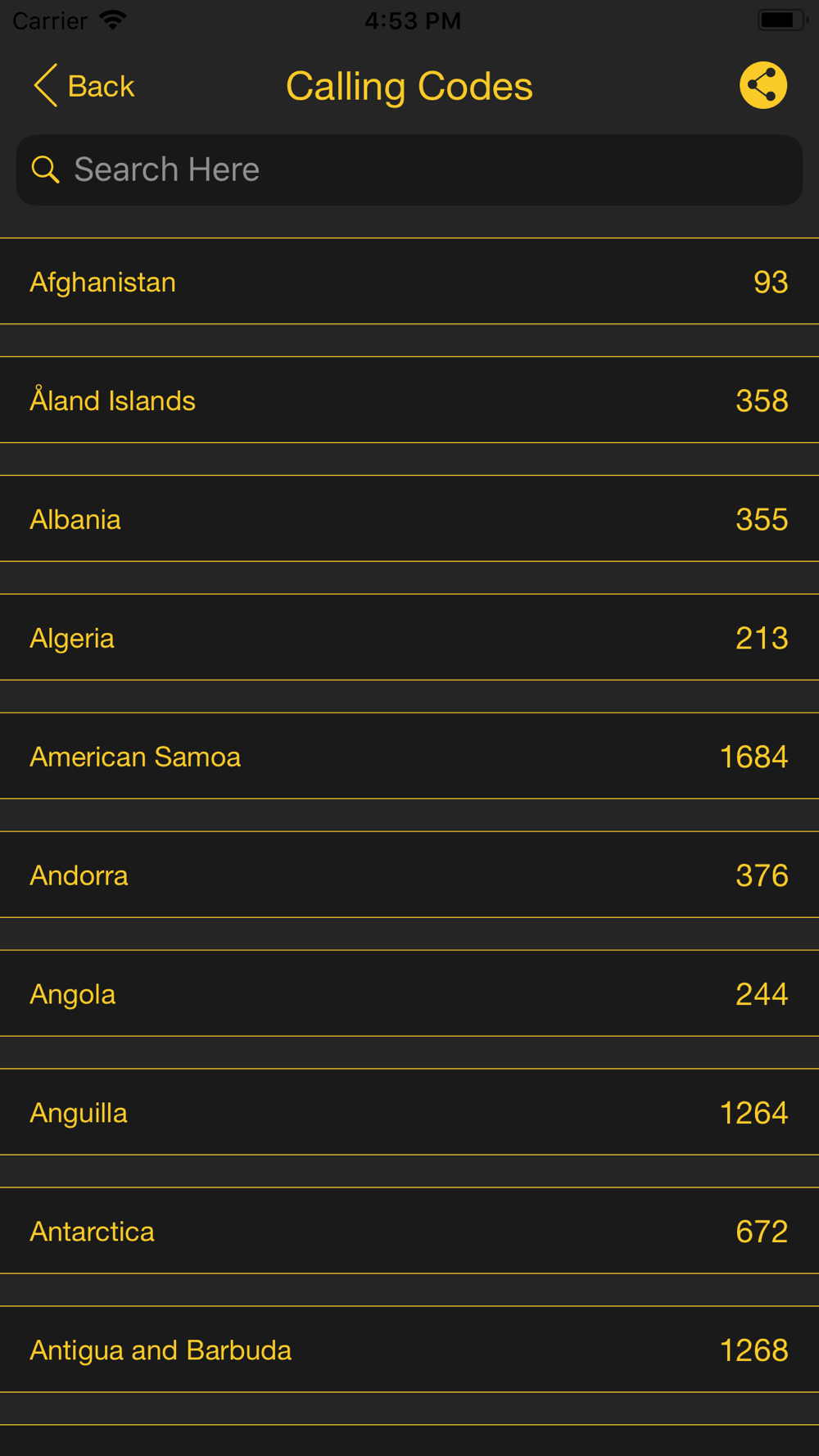The width and height of the screenshot is (819, 1456).
Task: Choose the Antarctica row
Action: (x=409, y=1232)
